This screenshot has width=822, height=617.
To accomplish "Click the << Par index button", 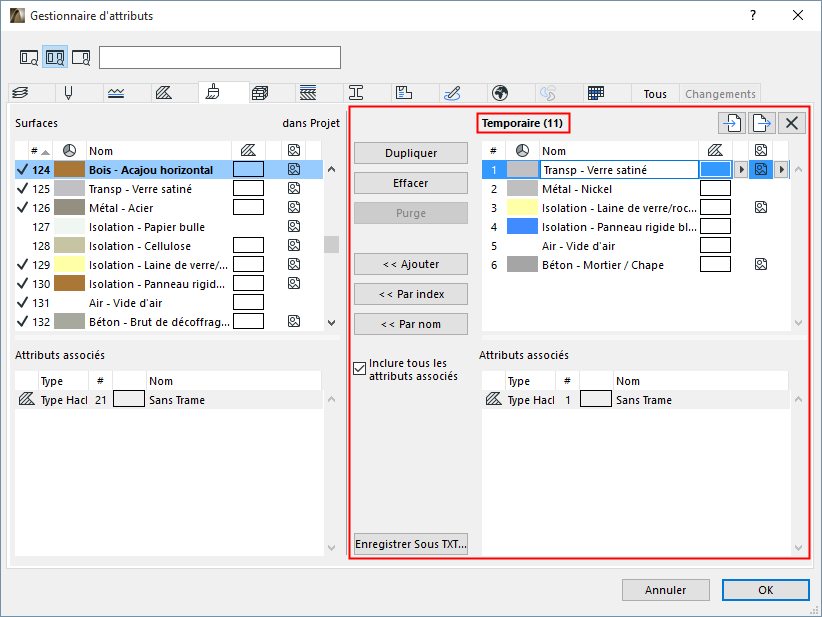I will (411, 294).
